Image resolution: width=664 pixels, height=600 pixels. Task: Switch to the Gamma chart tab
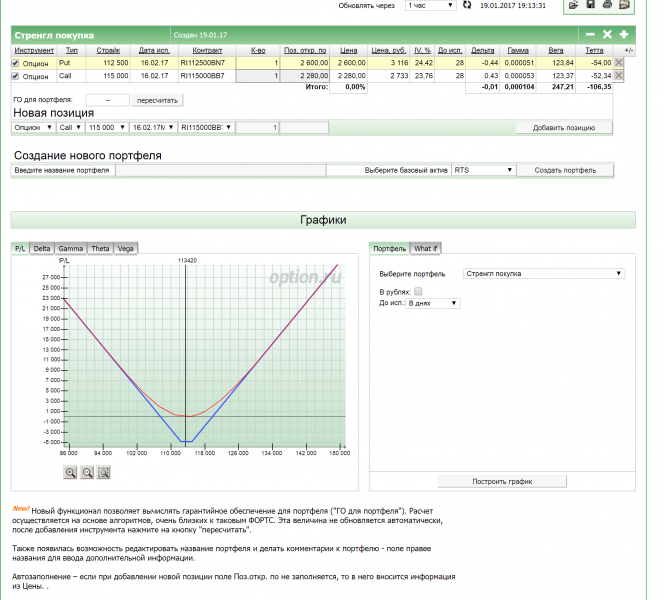[71, 249]
